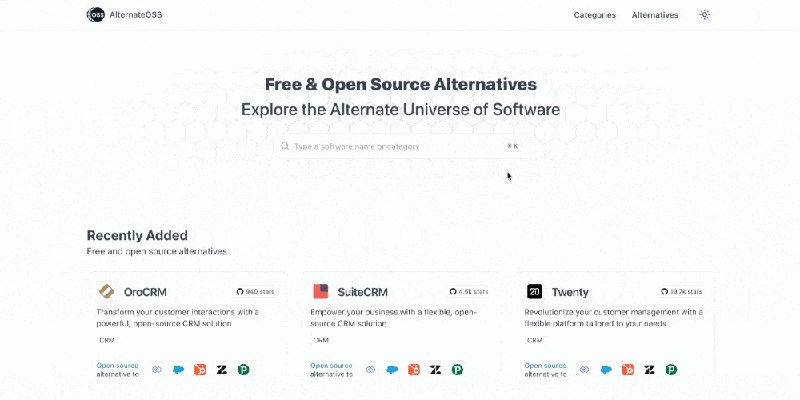Screen dimensions: 800x400
Task: Click the Pipedrive icon in OroCRM card
Action: [x=243, y=370]
